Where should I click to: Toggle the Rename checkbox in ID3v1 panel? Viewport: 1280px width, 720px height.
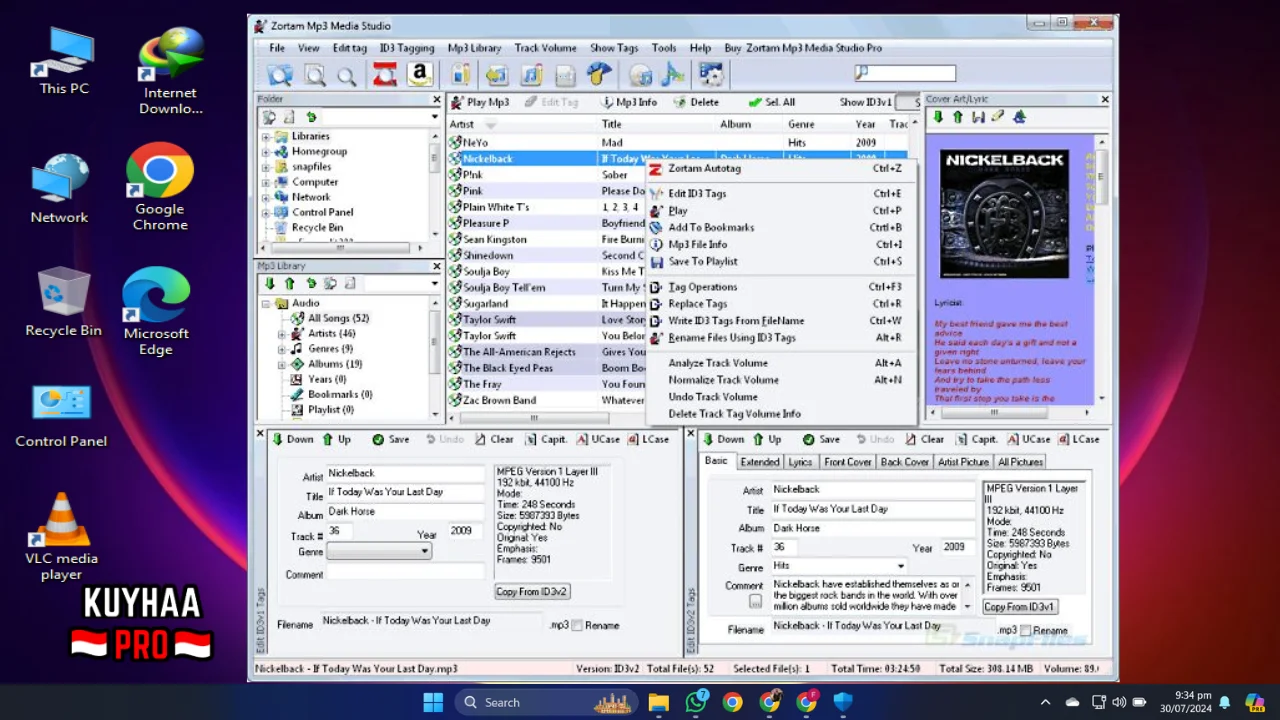click(577, 625)
